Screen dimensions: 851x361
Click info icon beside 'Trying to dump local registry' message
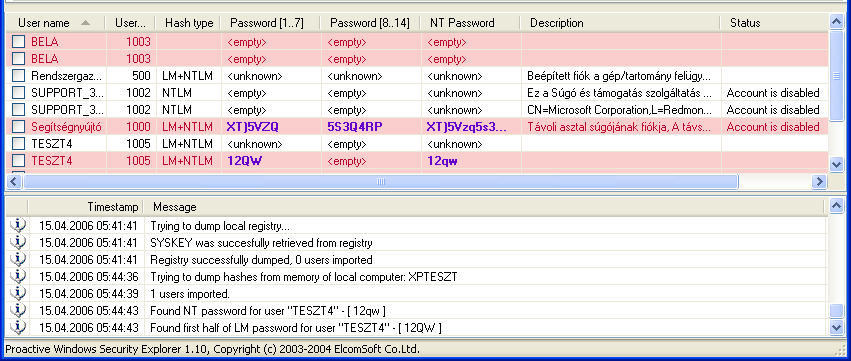[18, 226]
